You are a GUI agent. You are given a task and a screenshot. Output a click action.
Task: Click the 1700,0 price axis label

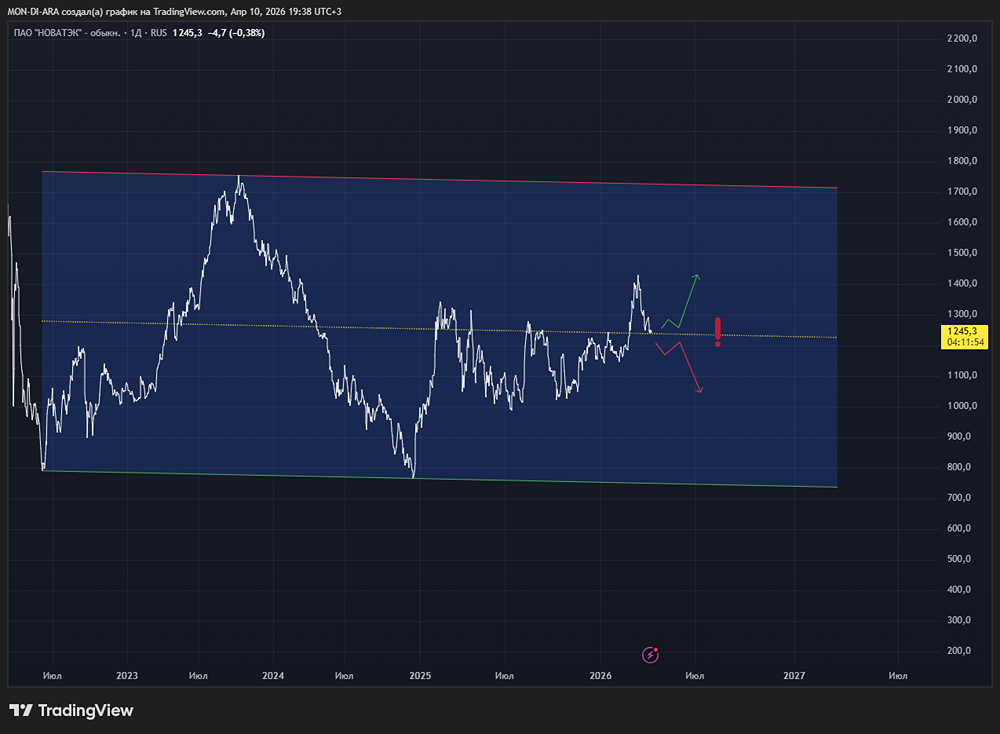click(962, 191)
